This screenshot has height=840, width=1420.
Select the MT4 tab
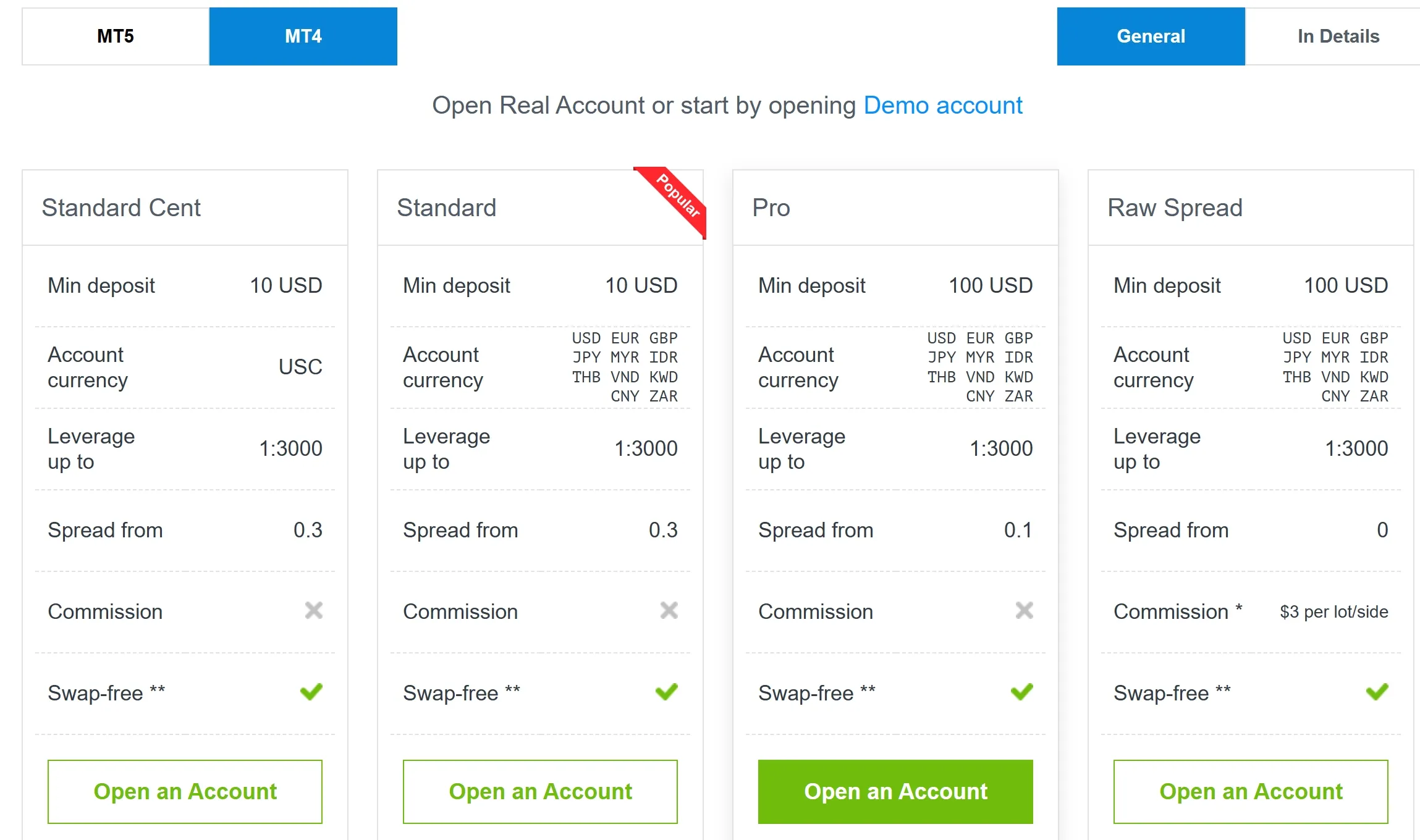303,36
